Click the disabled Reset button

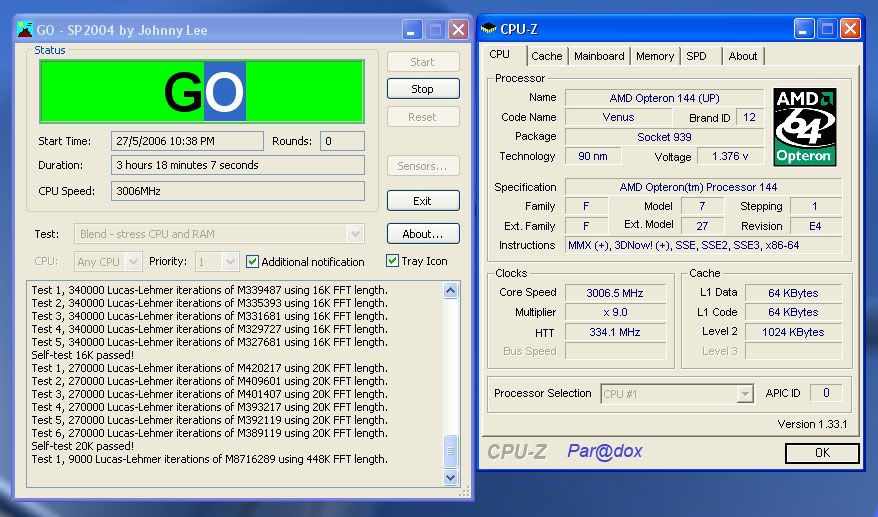point(423,117)
